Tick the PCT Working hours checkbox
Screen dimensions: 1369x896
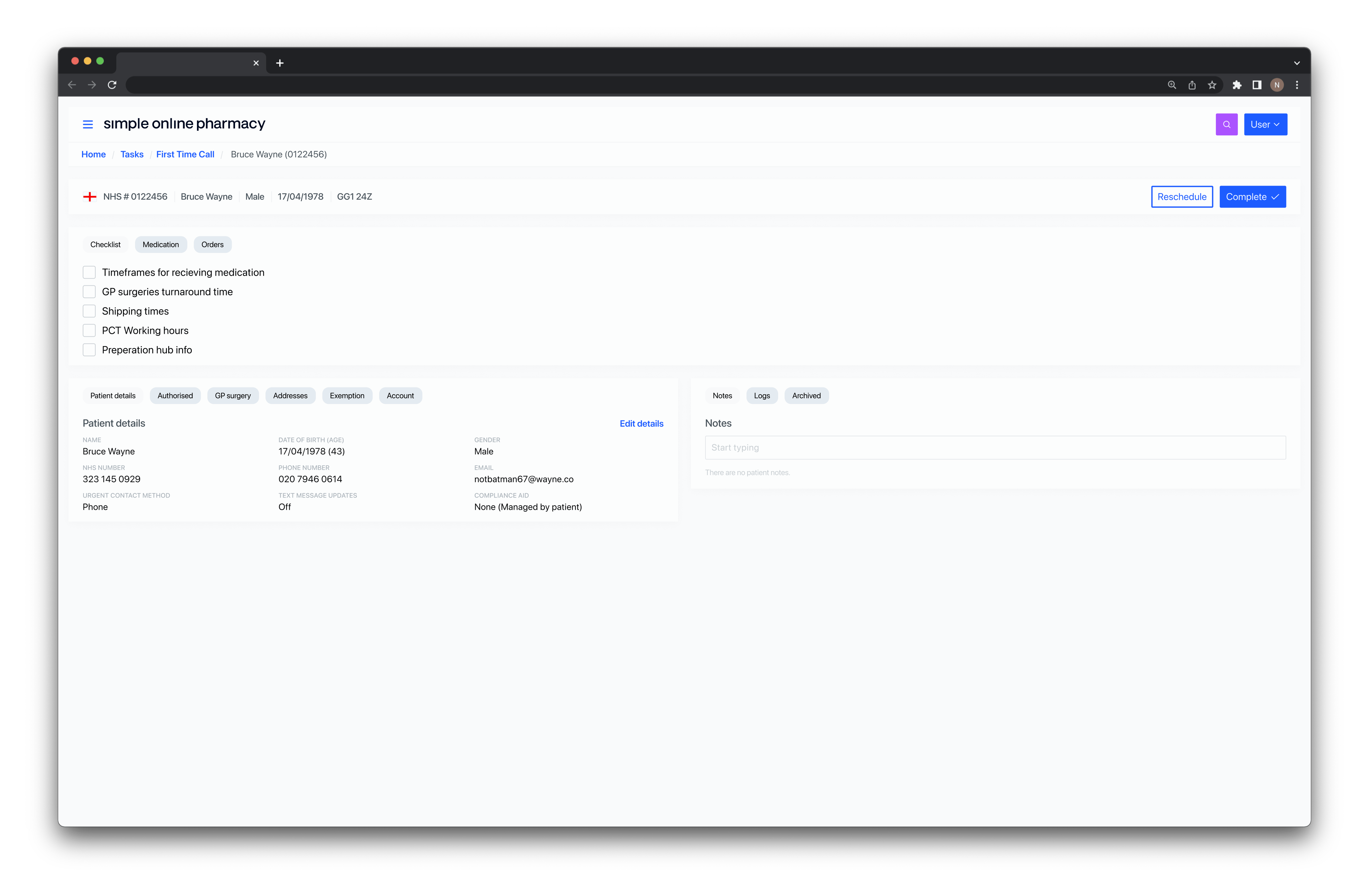pyautogui.click(x=89, y=330)
